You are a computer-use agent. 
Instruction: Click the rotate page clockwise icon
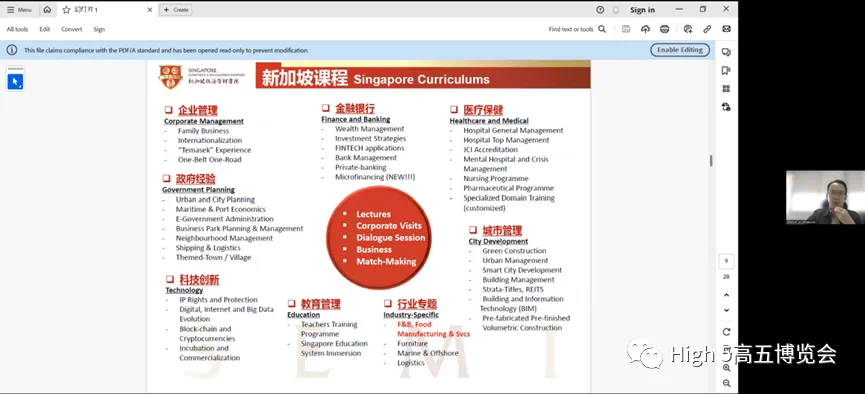coord(727,332)
